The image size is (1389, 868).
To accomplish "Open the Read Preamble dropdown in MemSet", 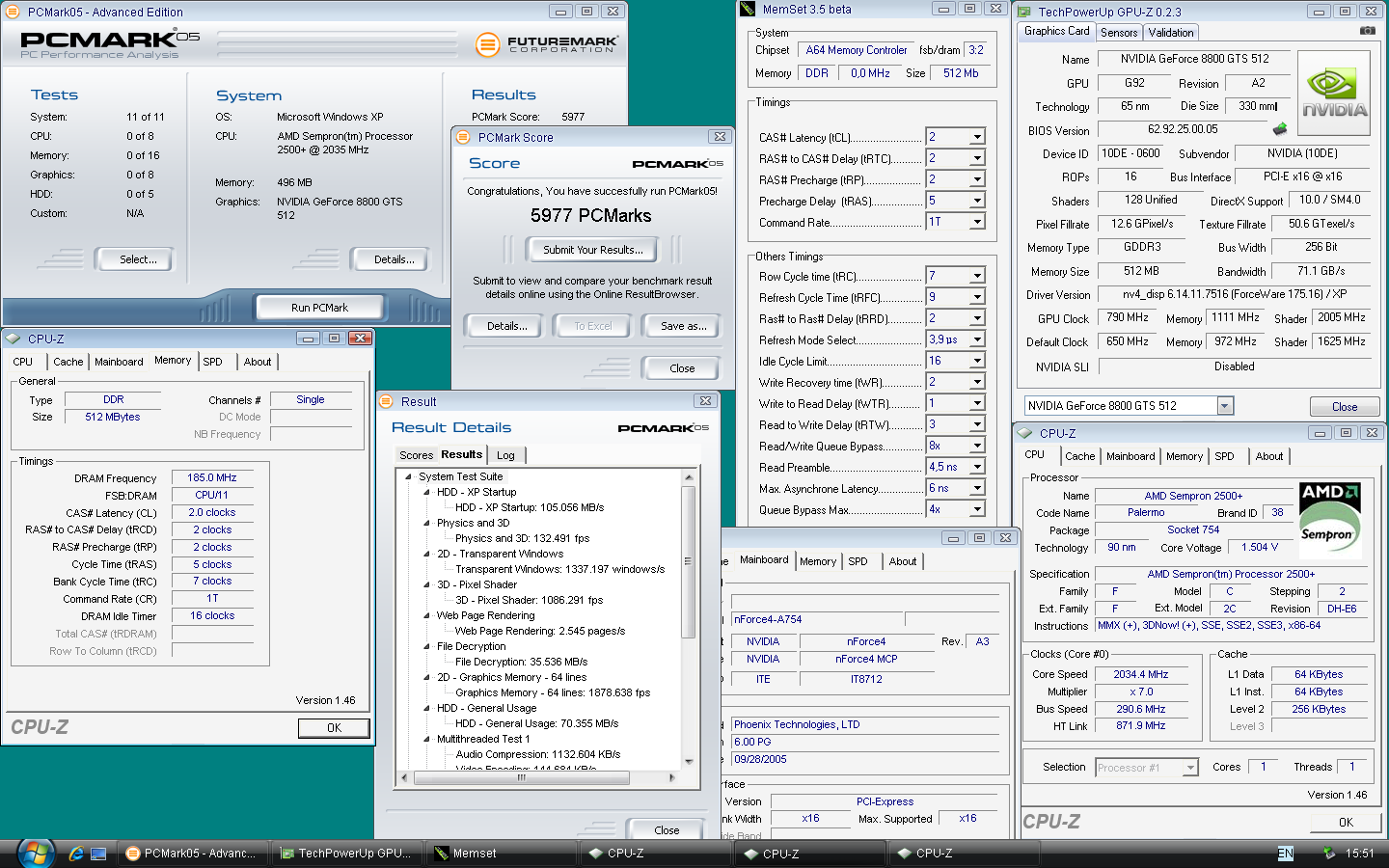I will (x=976, y=467).
